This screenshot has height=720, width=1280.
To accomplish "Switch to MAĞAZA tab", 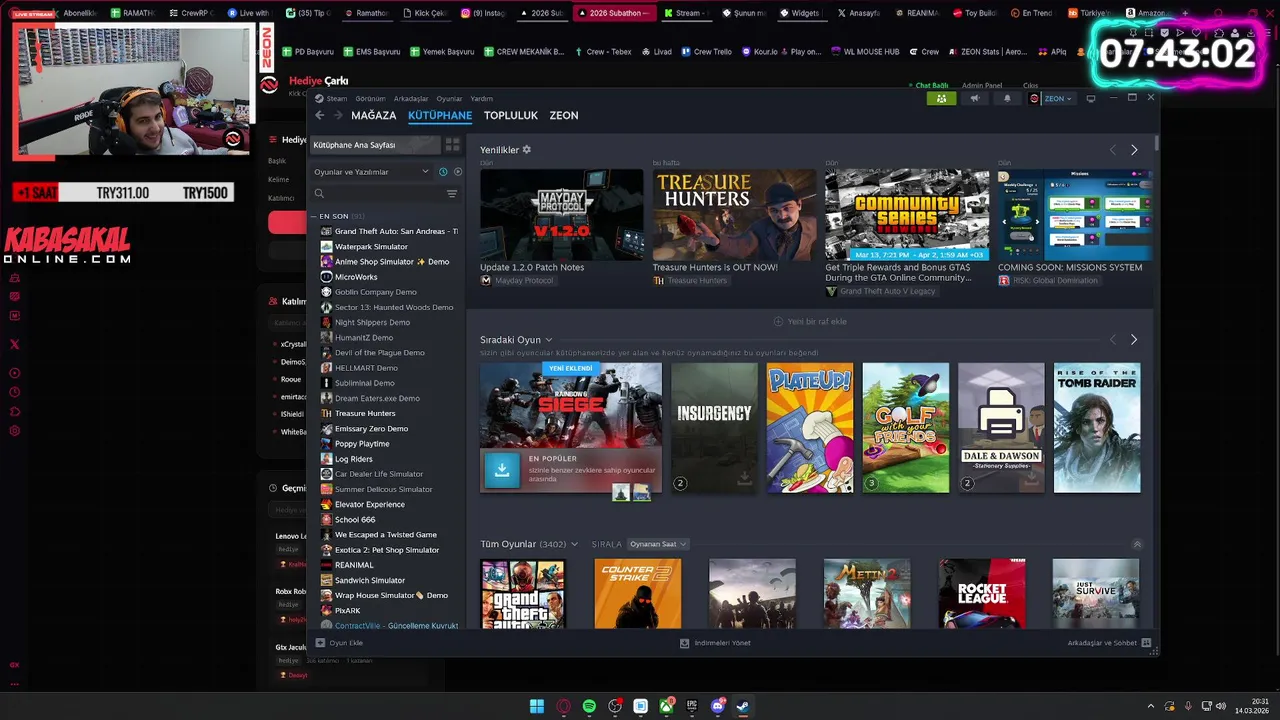I will (x=373, y=116).
